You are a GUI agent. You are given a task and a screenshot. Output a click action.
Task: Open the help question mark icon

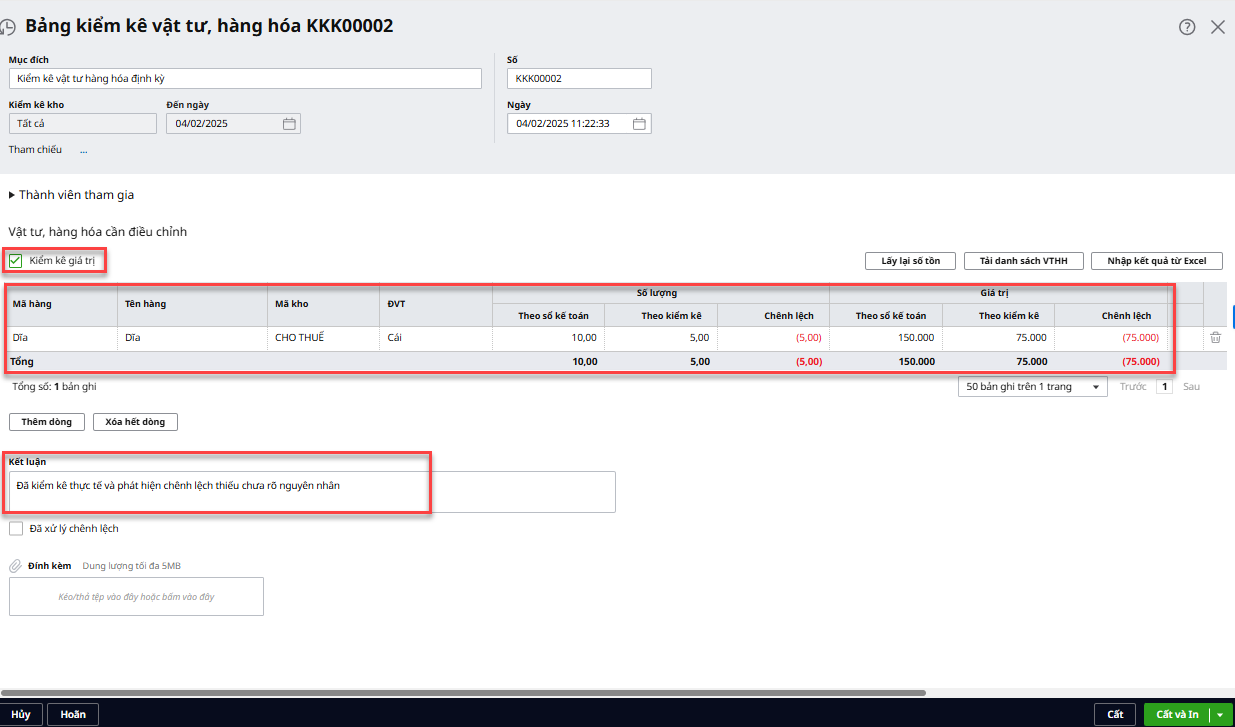pyautogui.click(x=1187, y=27)
